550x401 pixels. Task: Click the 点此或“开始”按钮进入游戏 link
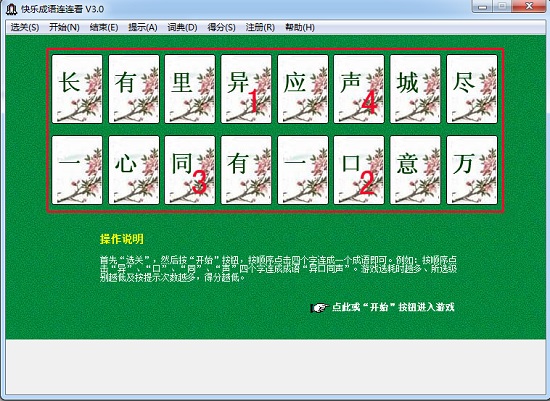(x=393, y=307)
